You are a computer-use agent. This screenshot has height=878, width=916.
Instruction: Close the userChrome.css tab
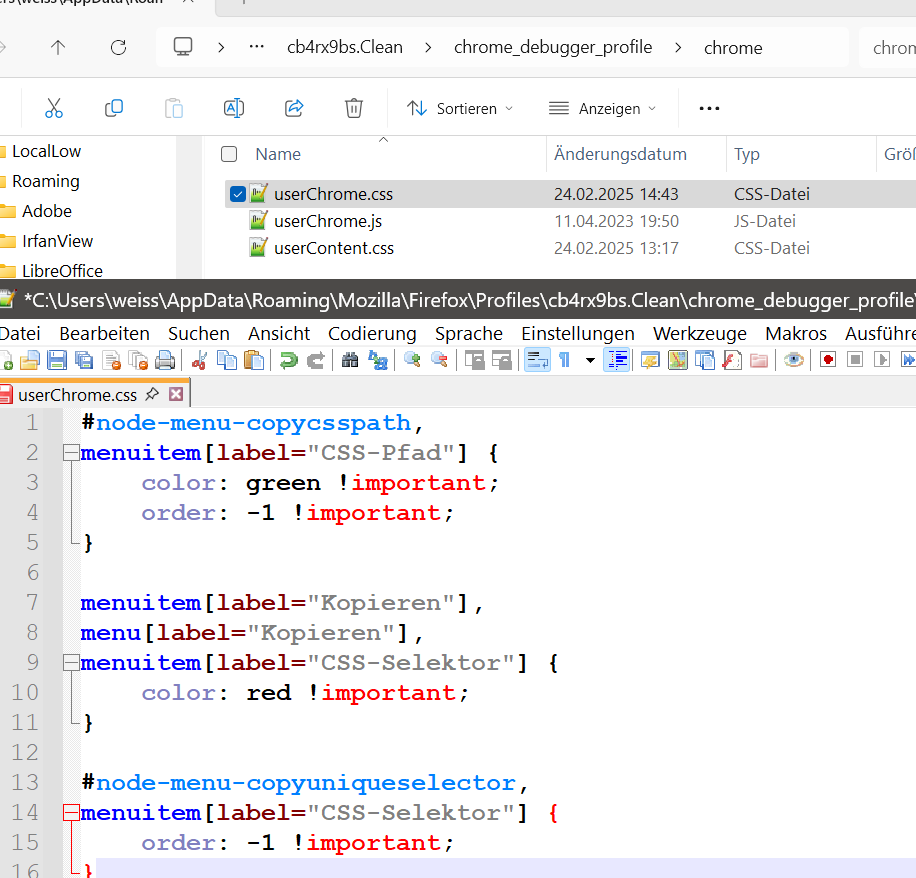tap(176, 394)
